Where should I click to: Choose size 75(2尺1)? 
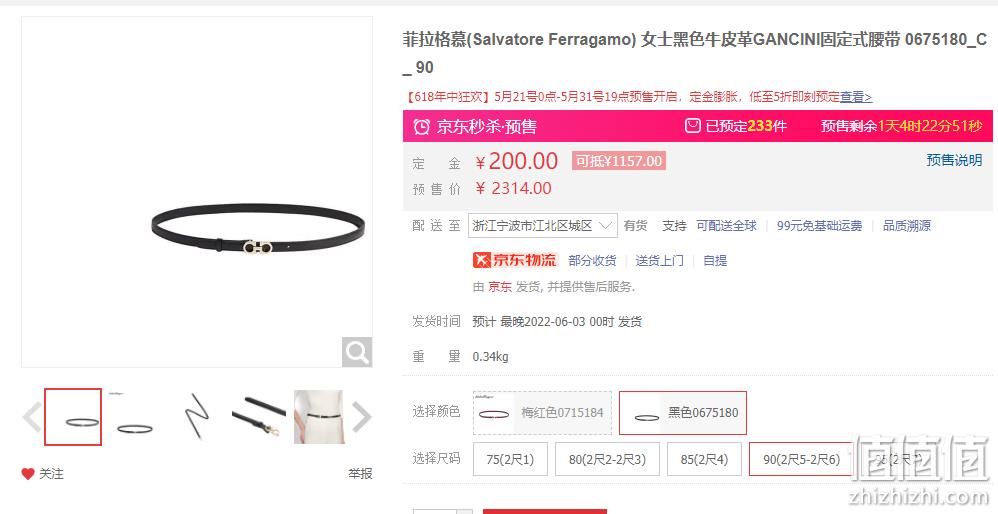coord(510,459)
